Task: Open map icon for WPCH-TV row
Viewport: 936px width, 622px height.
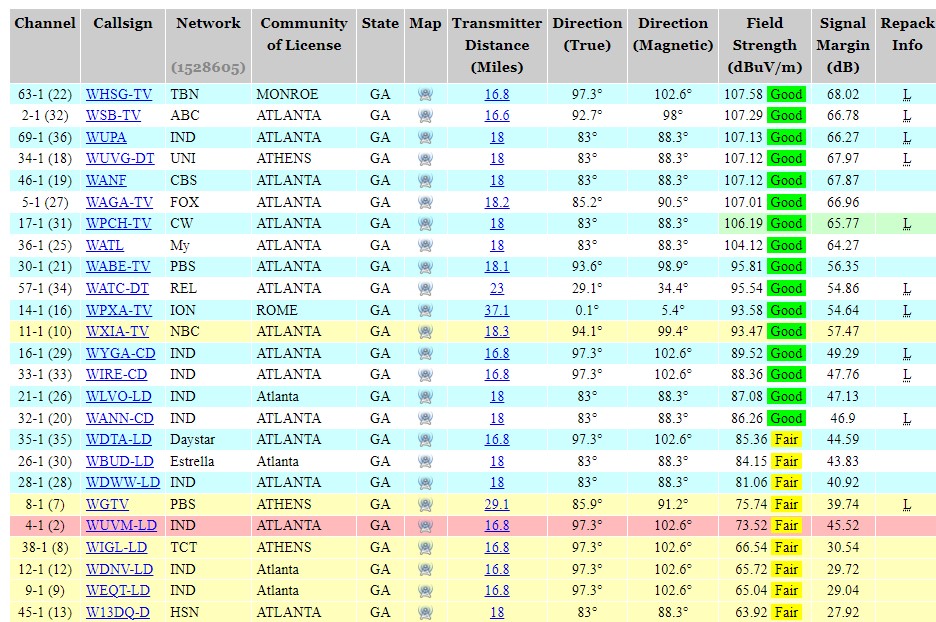Action: point(425,224)
